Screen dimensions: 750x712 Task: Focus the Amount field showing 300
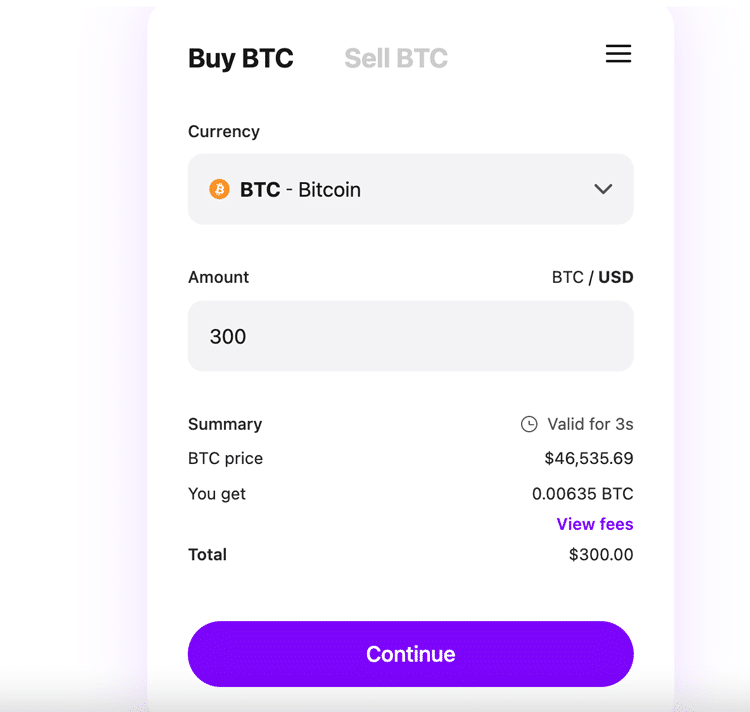tap(410, 336)
